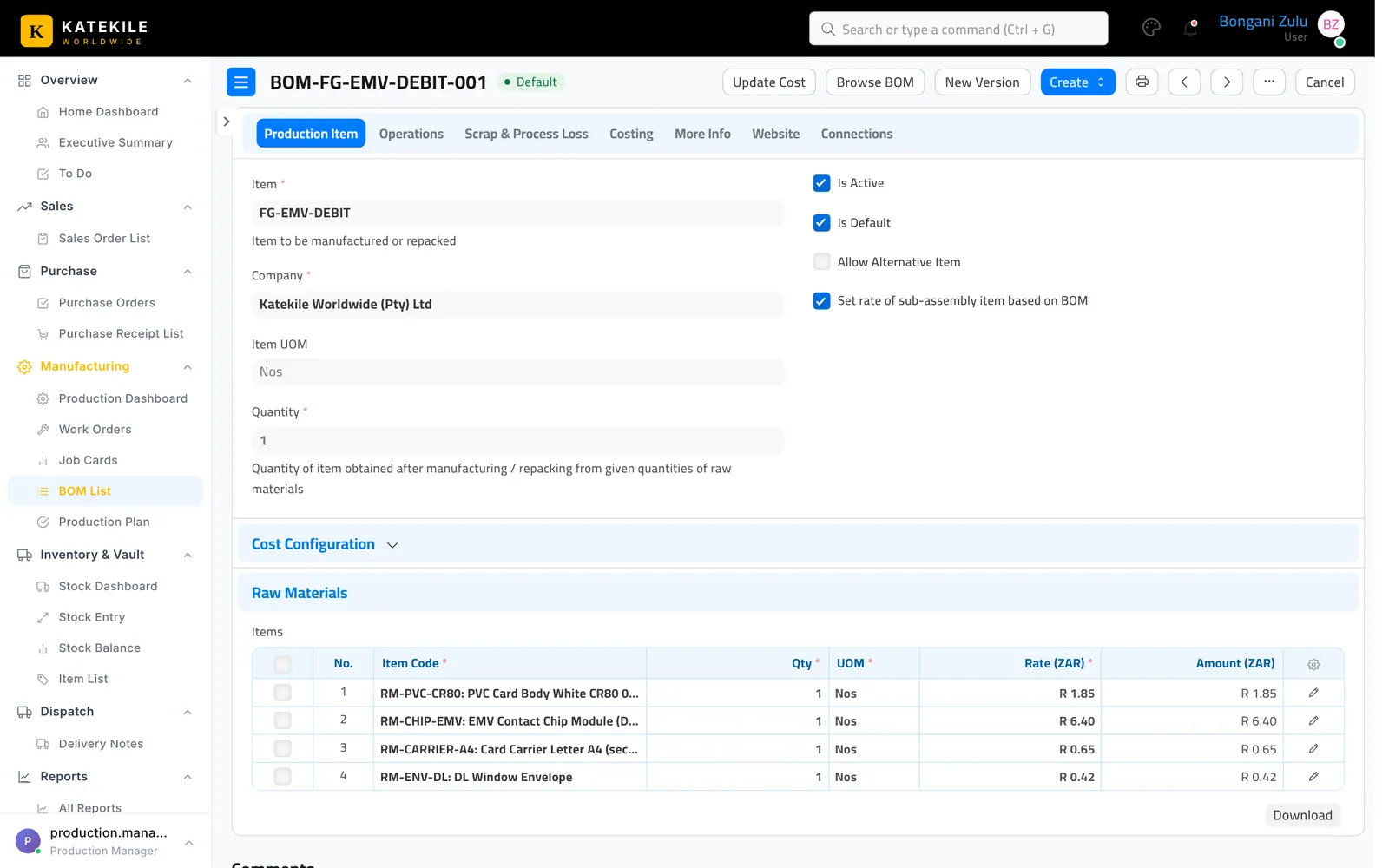The width and height of the screenshot is (1389, 868).
Task: Enable Allow Alternative Item checkbox
Action: pos(821,261)
